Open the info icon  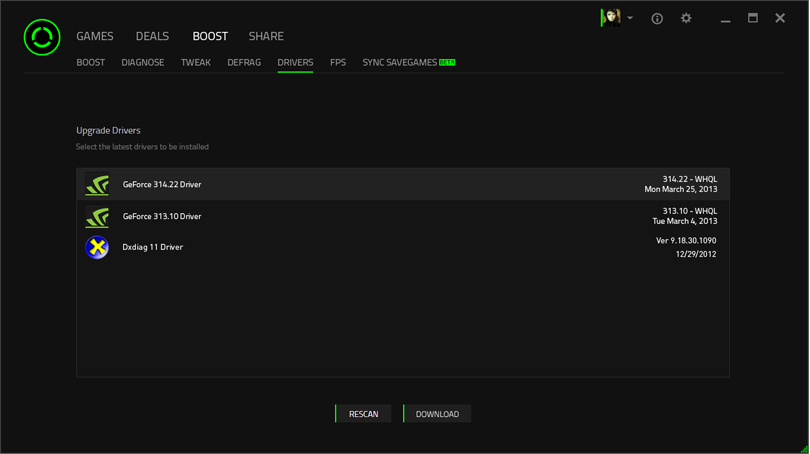657,19
